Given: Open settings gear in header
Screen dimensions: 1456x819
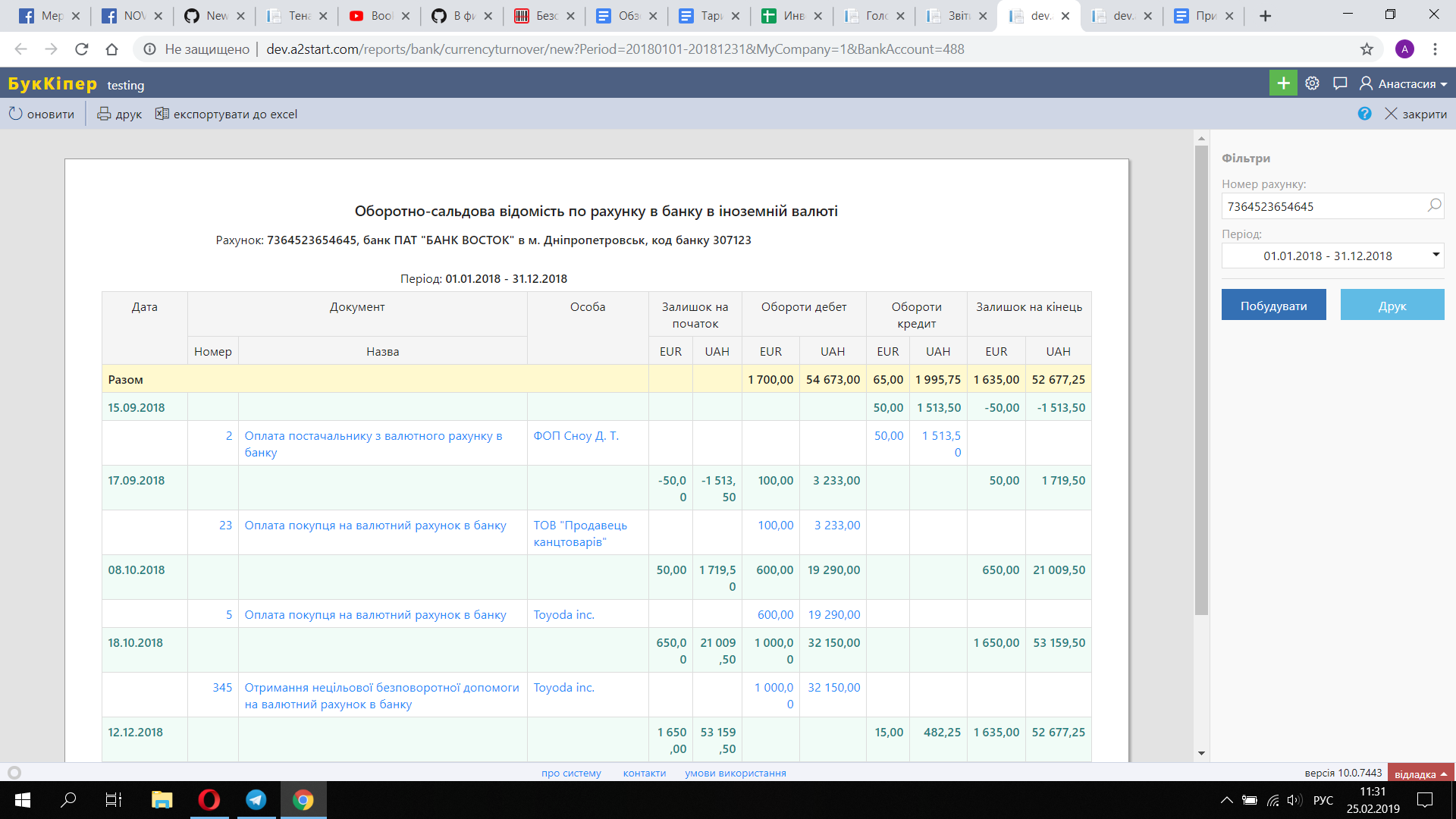Looking at the screenshot, I should coord(1312,83).
